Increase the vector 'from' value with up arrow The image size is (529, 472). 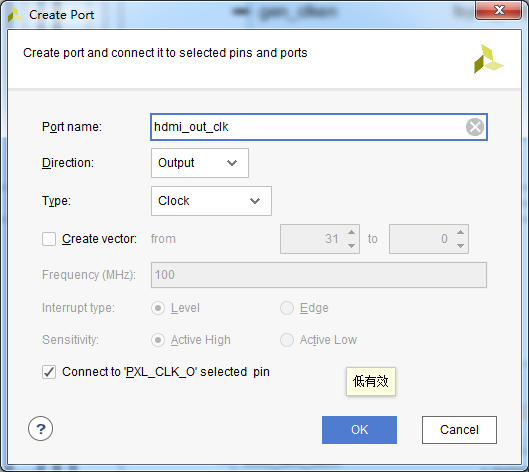point(351,232)
